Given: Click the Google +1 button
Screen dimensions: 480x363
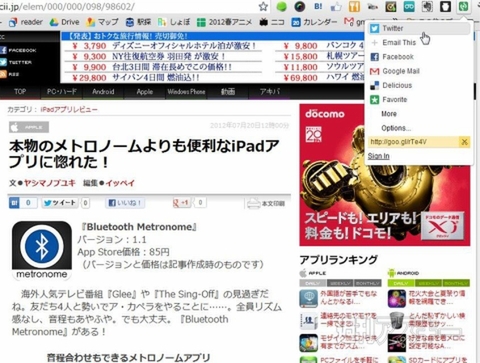Looking at the screenshot, I should click(x=182, y=202).
